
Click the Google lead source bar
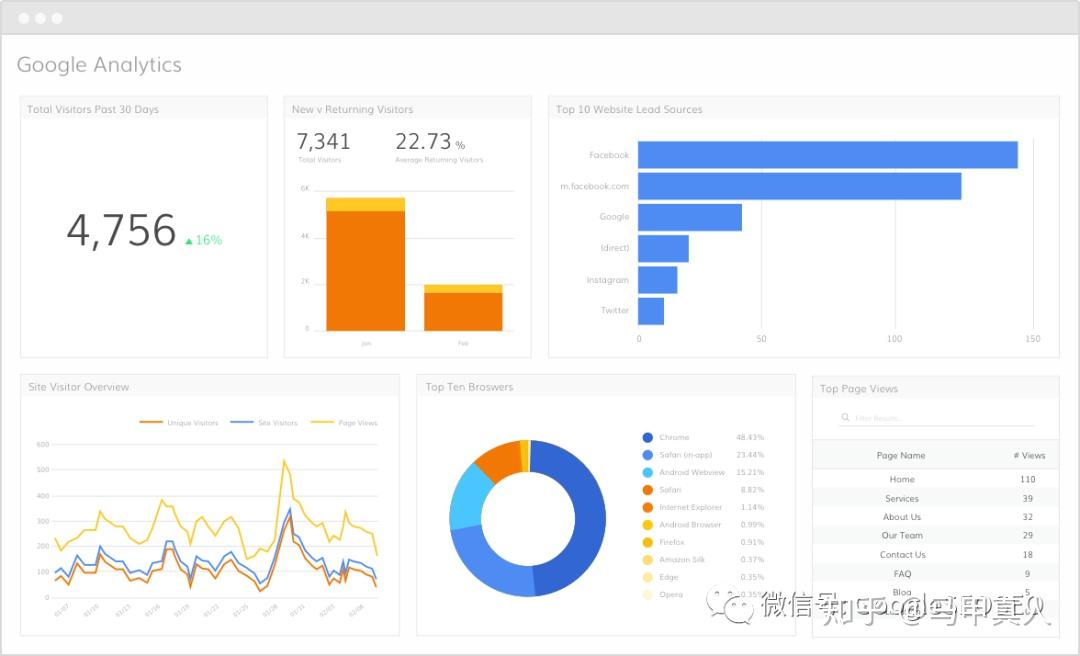(689, 217)
